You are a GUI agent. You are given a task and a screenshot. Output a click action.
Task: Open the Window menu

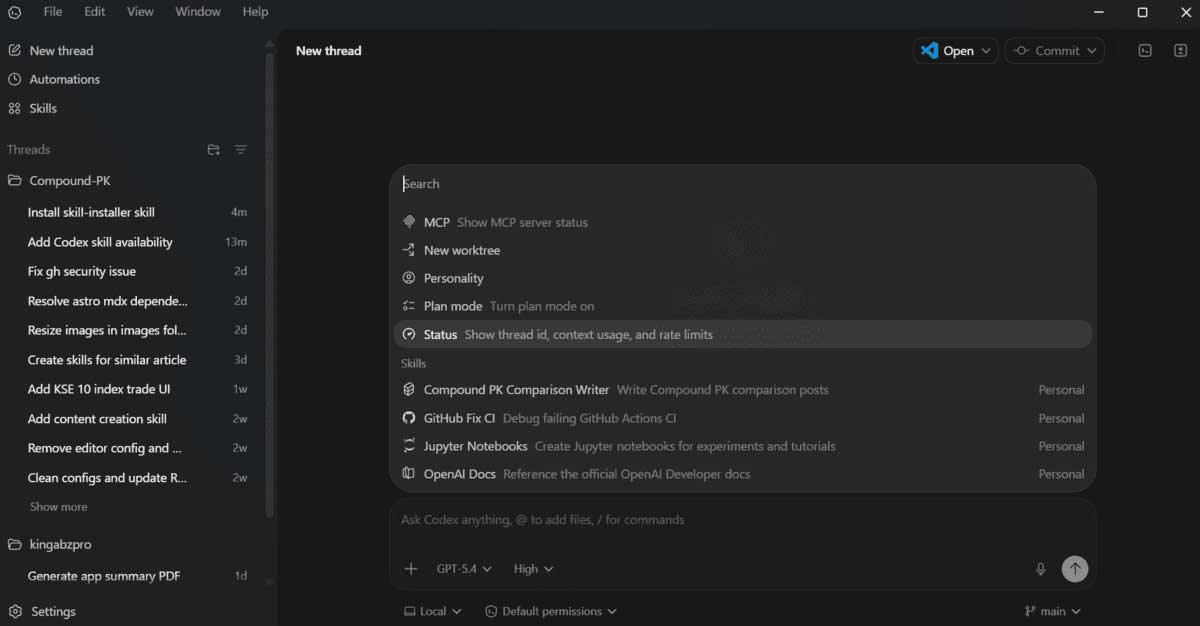pyautogui.click(x=198, y=12)
